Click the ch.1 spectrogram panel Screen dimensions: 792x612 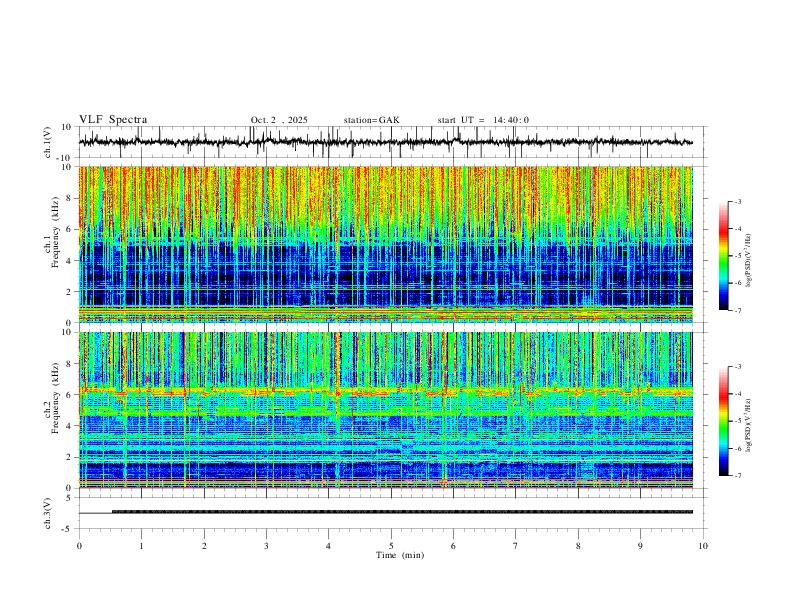385,244
